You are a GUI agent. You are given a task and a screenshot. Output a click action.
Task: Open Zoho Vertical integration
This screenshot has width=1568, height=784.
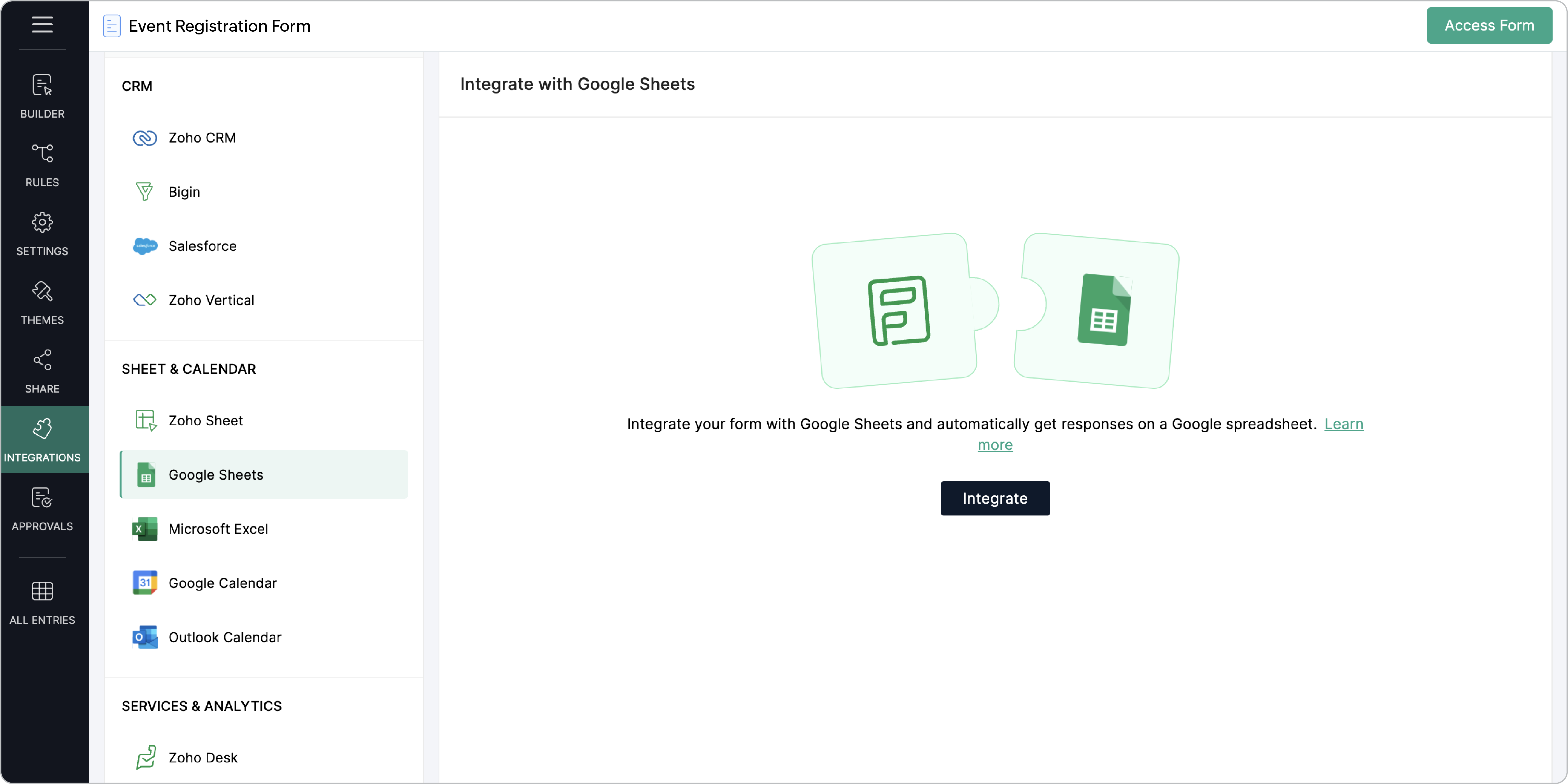(x=211, y=300)
